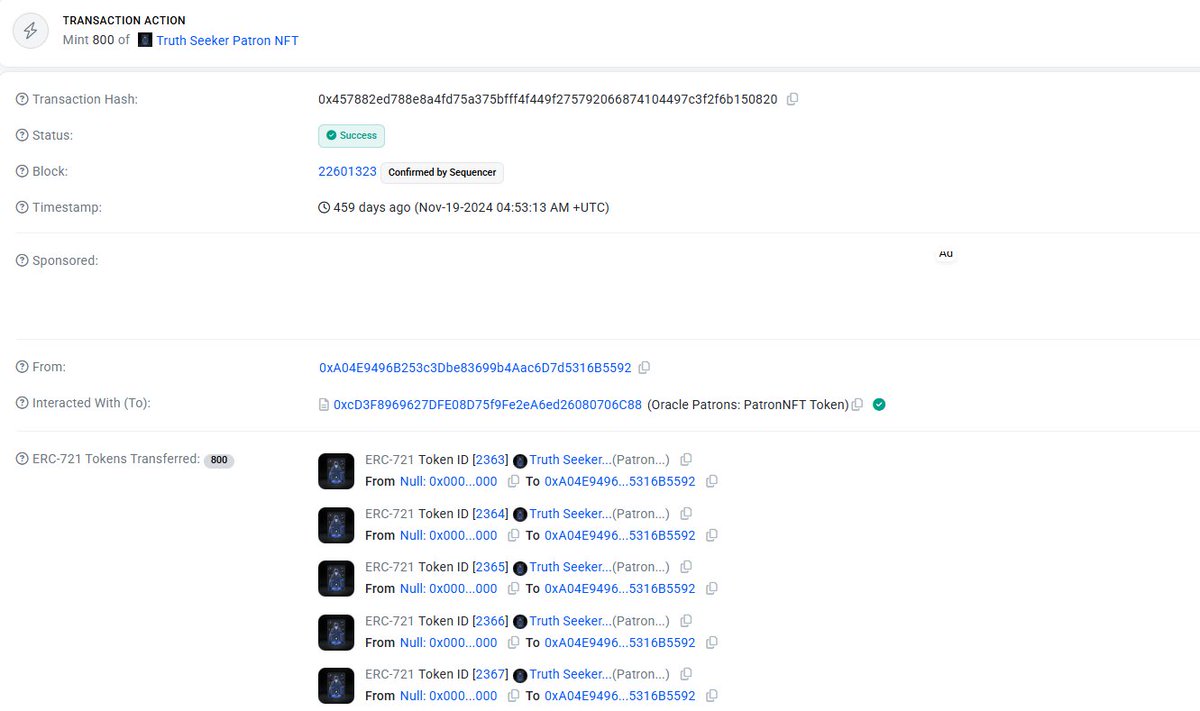Copy the recipient address under Token ID 2364

pos(712,535)
